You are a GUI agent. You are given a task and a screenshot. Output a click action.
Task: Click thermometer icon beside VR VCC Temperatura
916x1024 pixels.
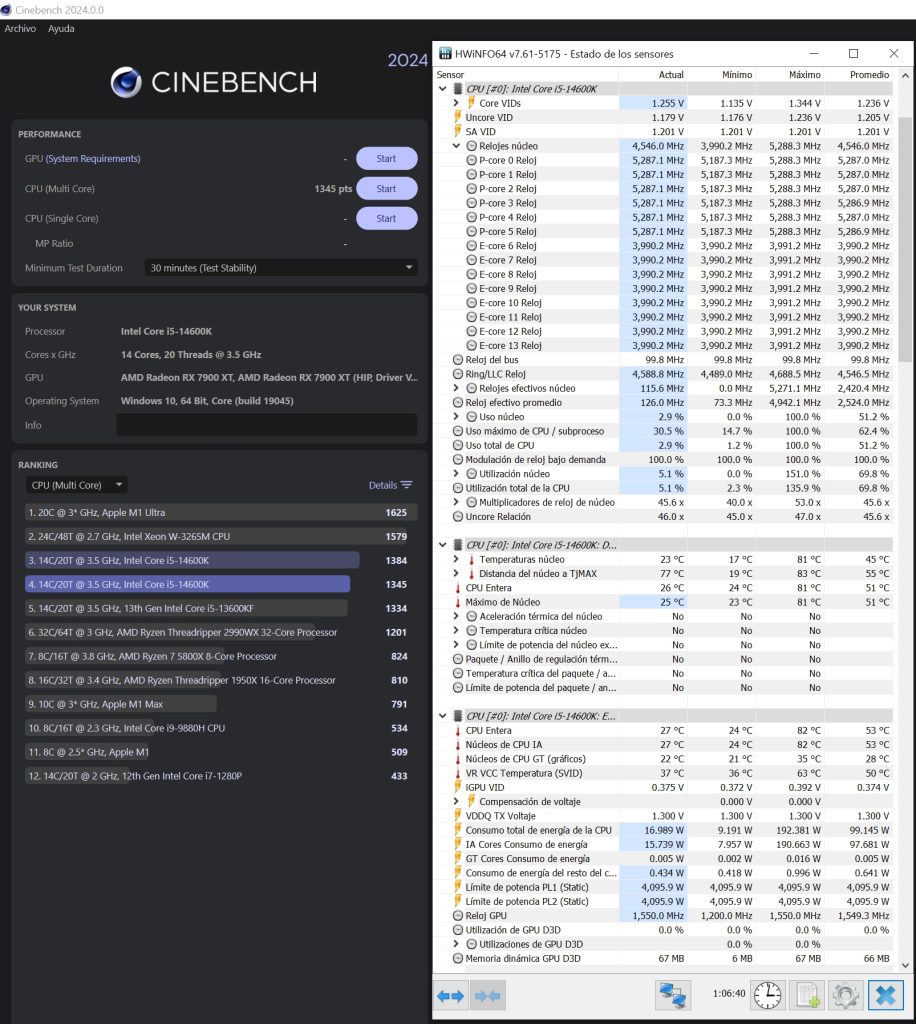(x=458, y=773)
